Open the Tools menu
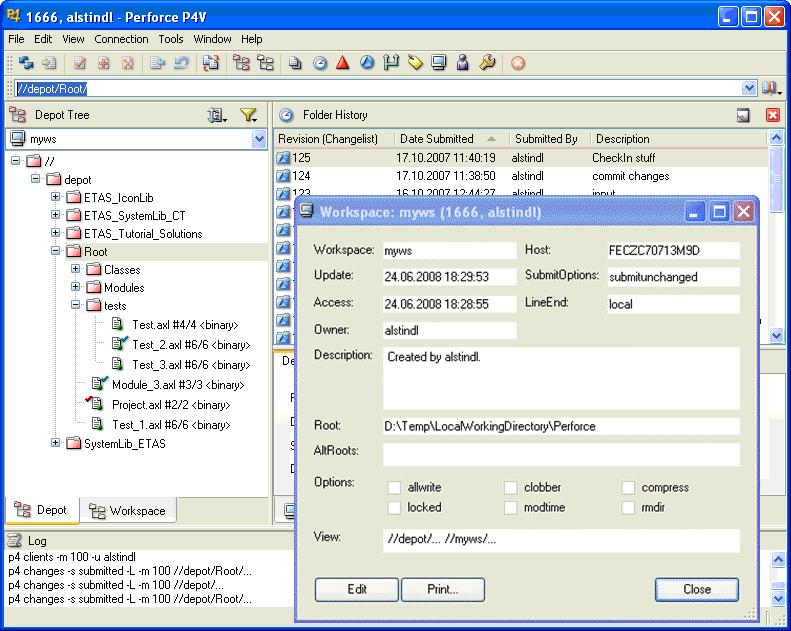The height and width of the screenshot is (631, 791). [171, 39]
